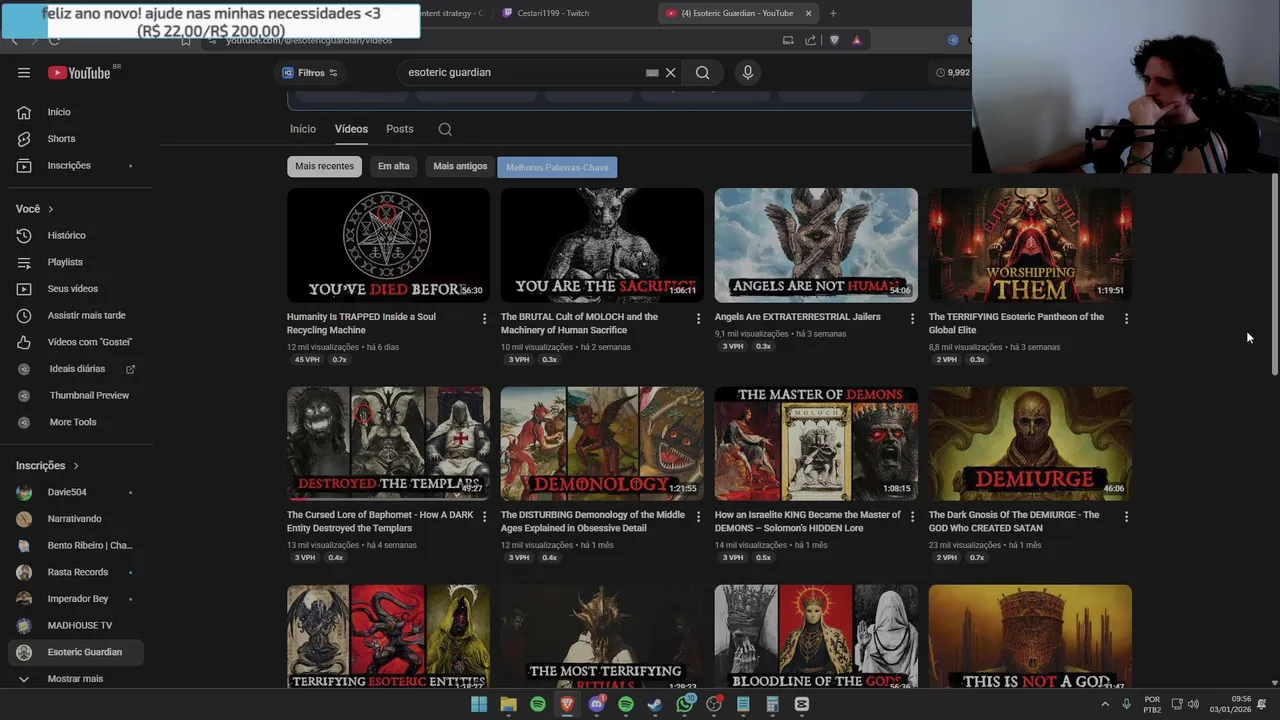The image size is (1280, 720).
Task: Select the Esoteric Guardian - YouTube browser tab
Action: point(737,13)
